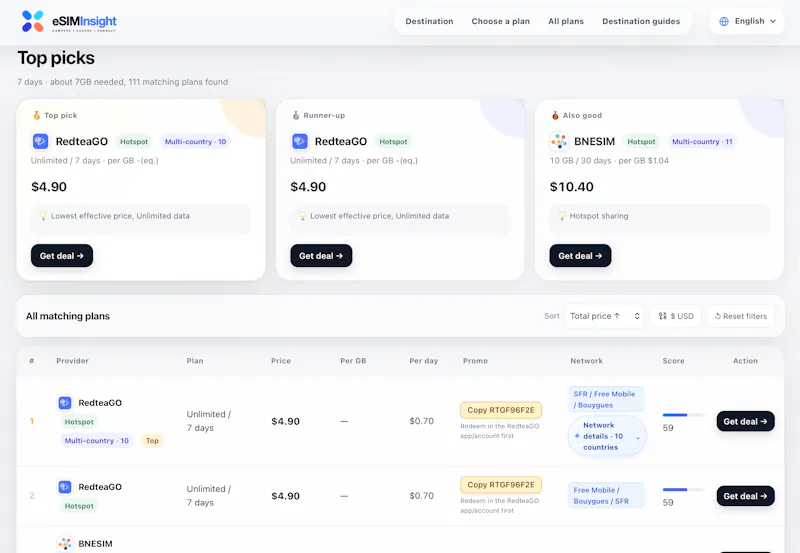Screen dimensions: 800x553
Task: Click Get deal in table row 2
Action: (745, 496)
